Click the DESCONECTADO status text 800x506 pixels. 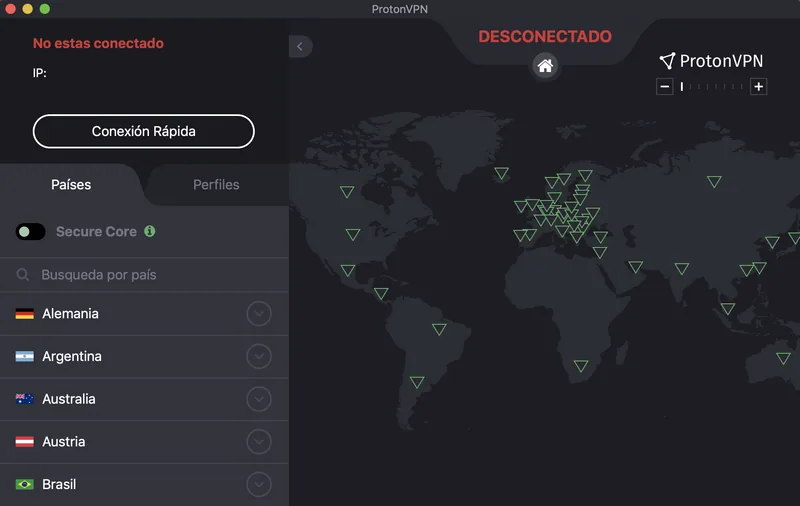(545, 36)
